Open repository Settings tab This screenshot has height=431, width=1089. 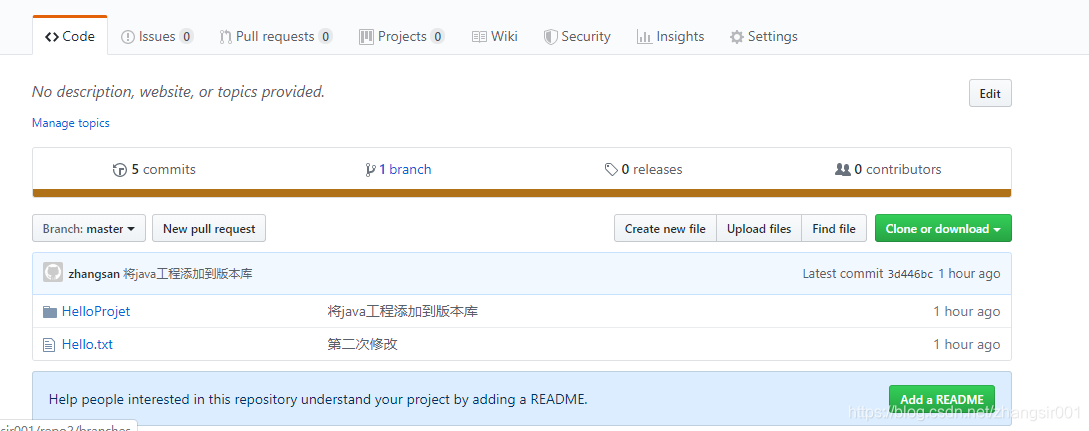pos(763,37)
